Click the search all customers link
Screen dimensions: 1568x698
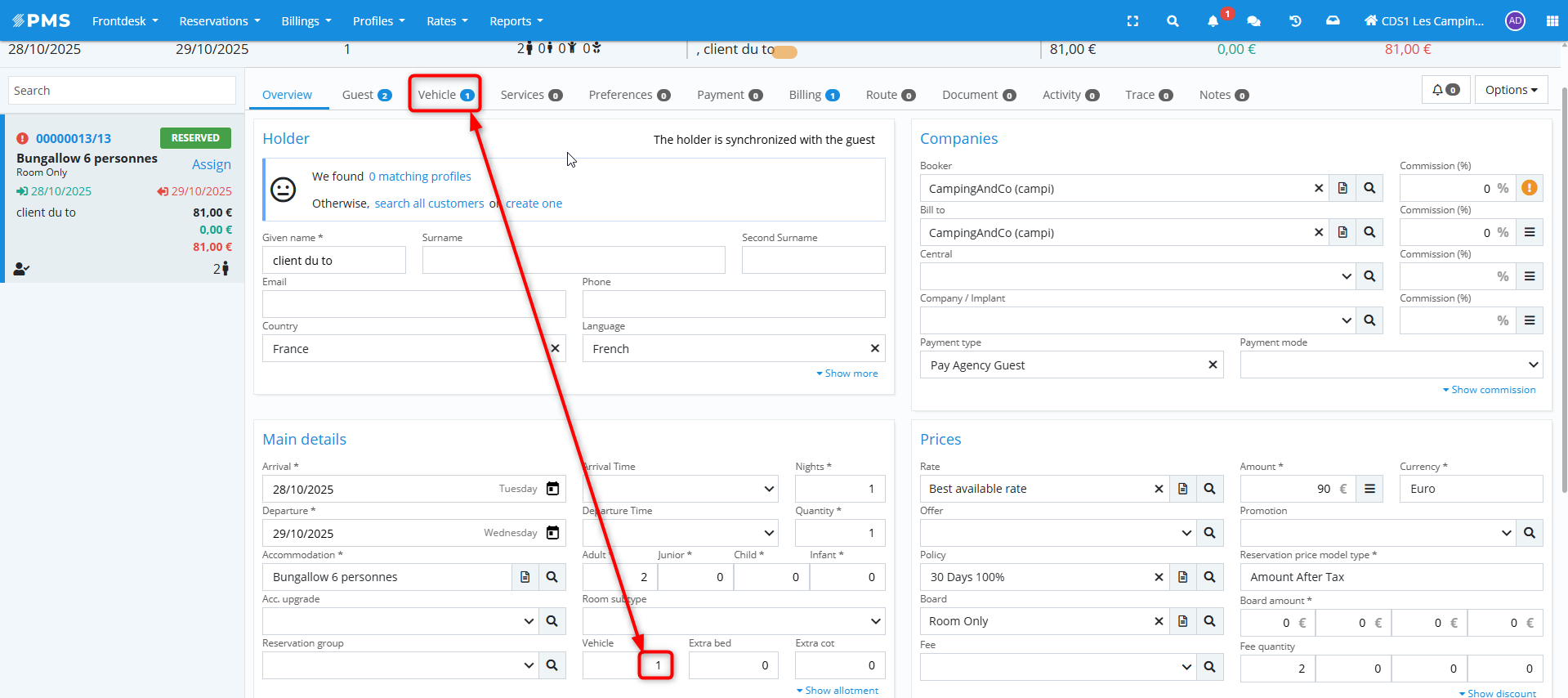pos(429,204)
